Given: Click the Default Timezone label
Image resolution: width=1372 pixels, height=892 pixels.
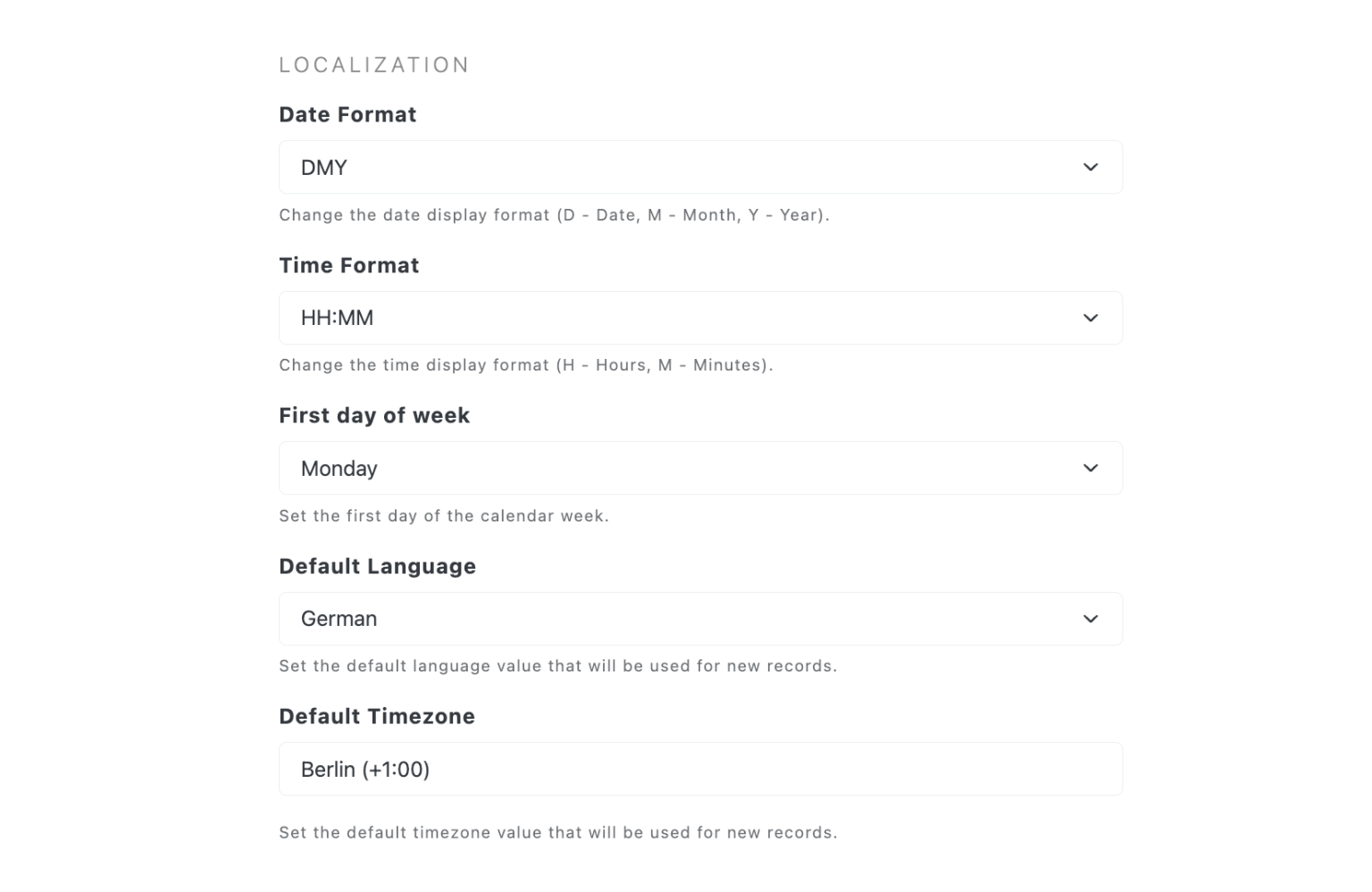Looking at the screenshot, I should click(x=376, y=715).
